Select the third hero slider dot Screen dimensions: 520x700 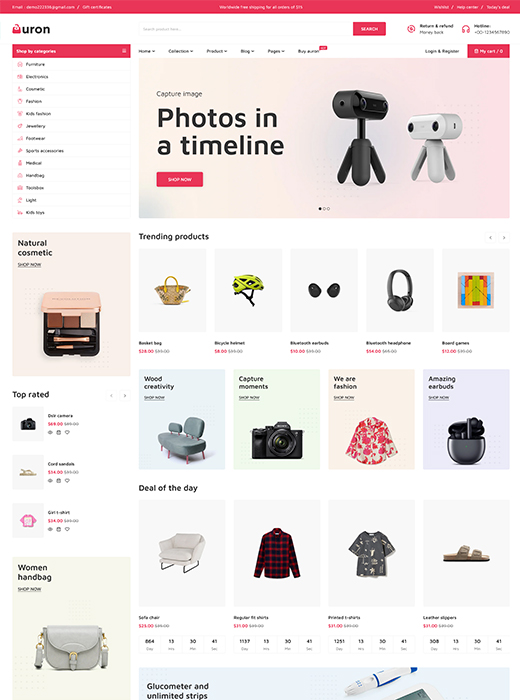click(x=329, y=208)
